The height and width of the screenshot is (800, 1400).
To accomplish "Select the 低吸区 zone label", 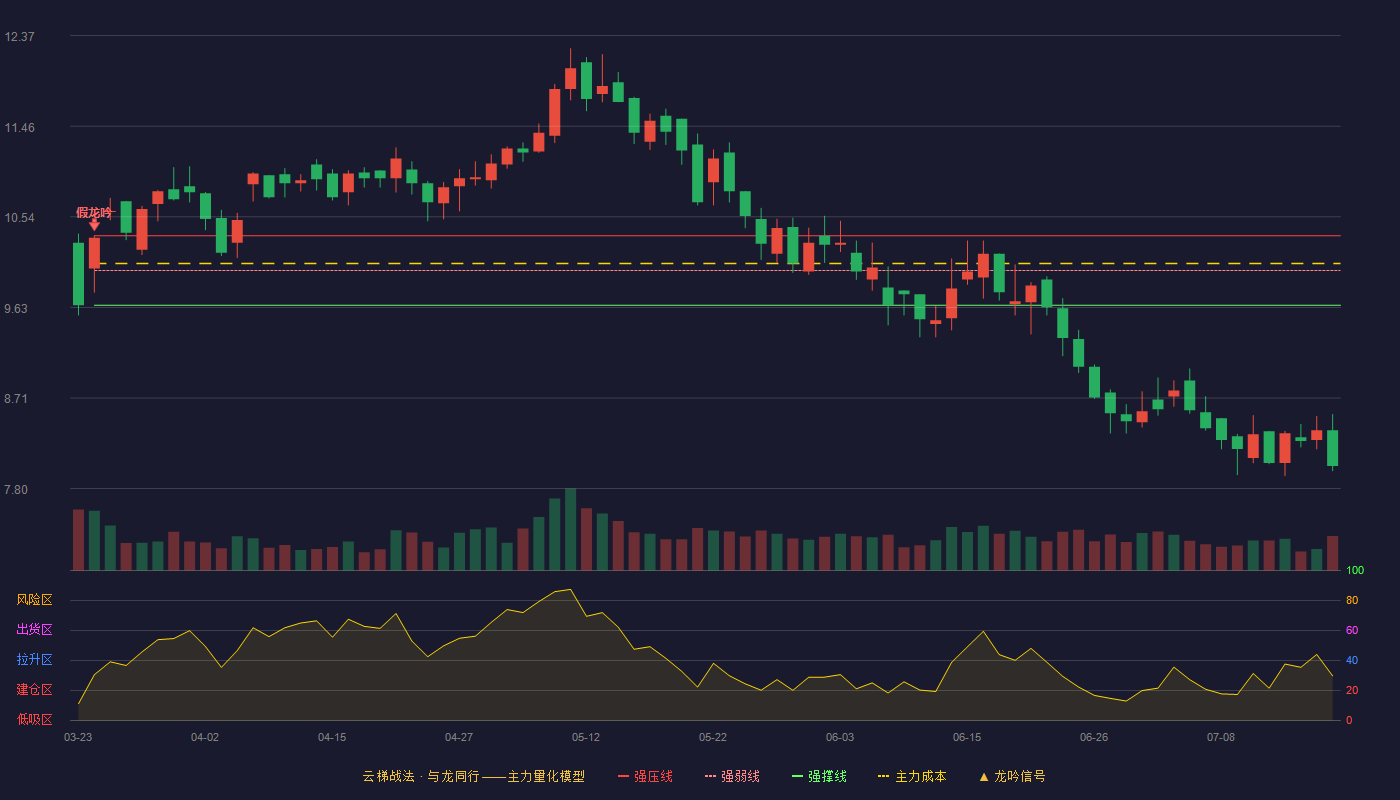I will (x=34, y=719).
